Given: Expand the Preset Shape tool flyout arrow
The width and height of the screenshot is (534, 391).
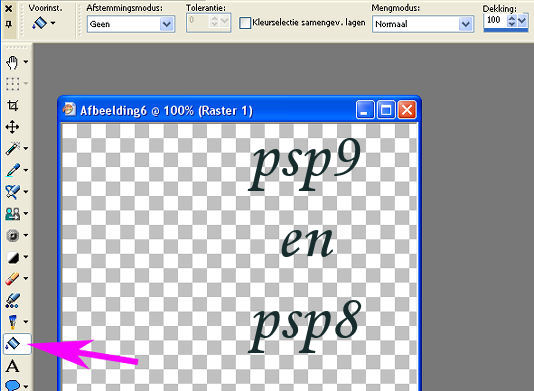Looking at the screenshot, I should coord(26,386).
